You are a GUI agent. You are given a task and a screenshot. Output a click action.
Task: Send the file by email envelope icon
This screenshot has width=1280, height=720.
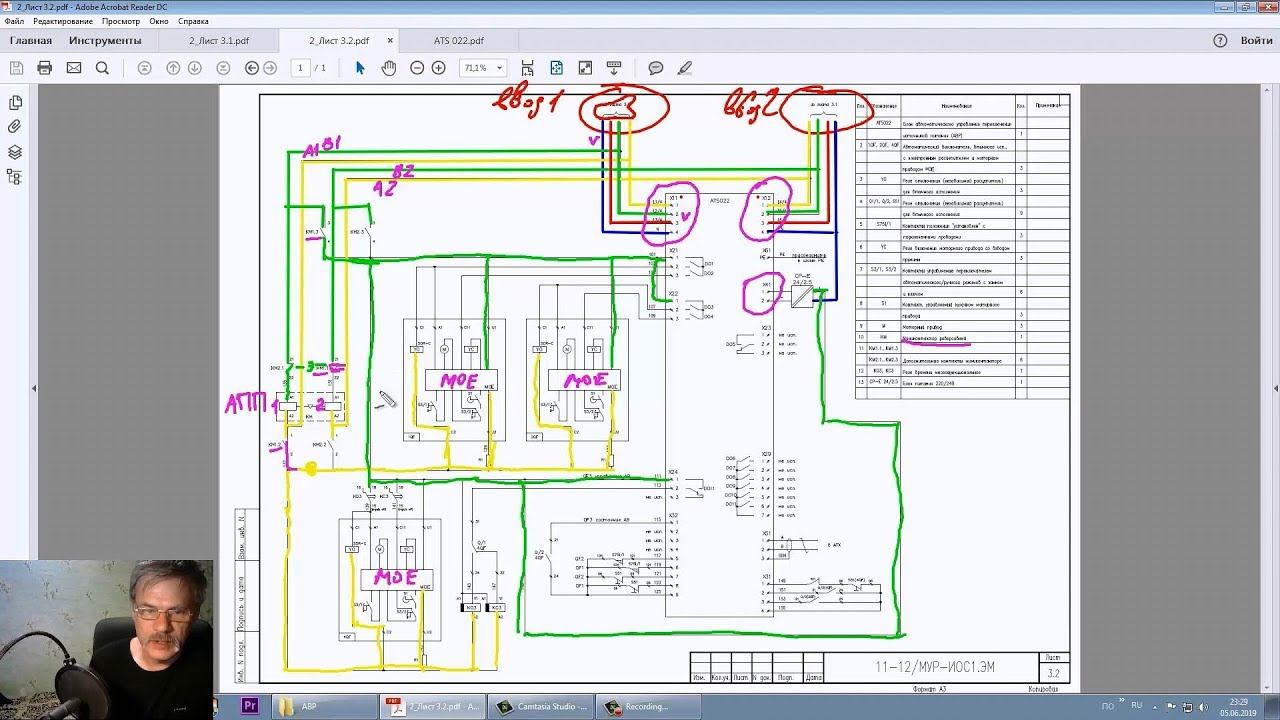(x=73, y=68)
